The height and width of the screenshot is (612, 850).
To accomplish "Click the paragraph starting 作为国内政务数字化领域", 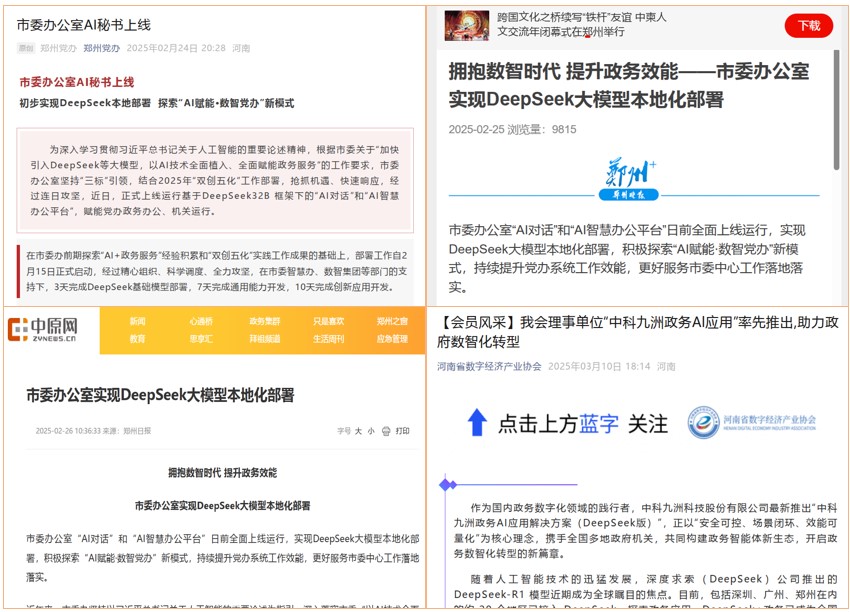I will [646, 531].
